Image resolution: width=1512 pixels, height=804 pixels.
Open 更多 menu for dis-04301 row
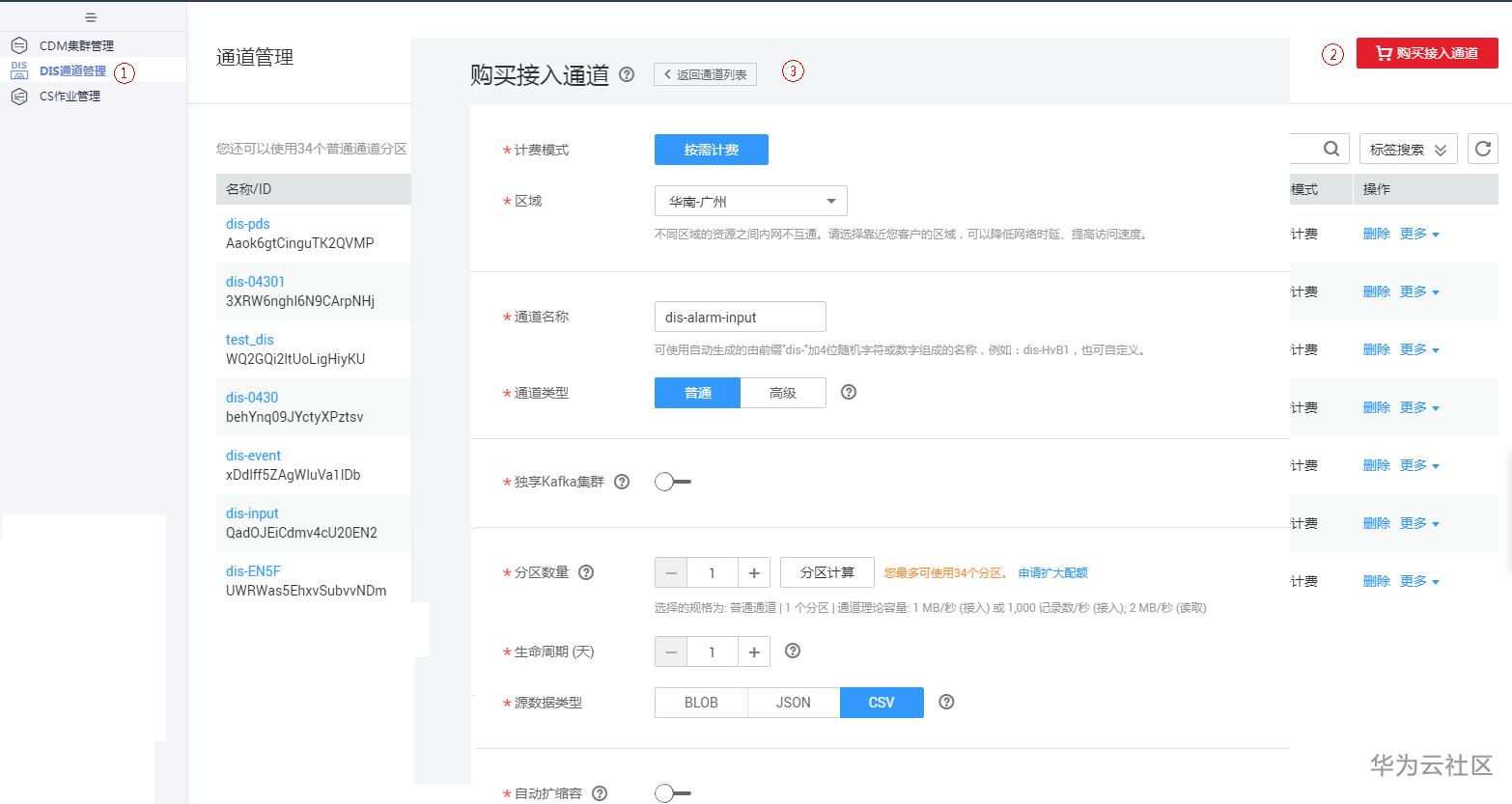pyautogui.click(x=1419, y=291)
